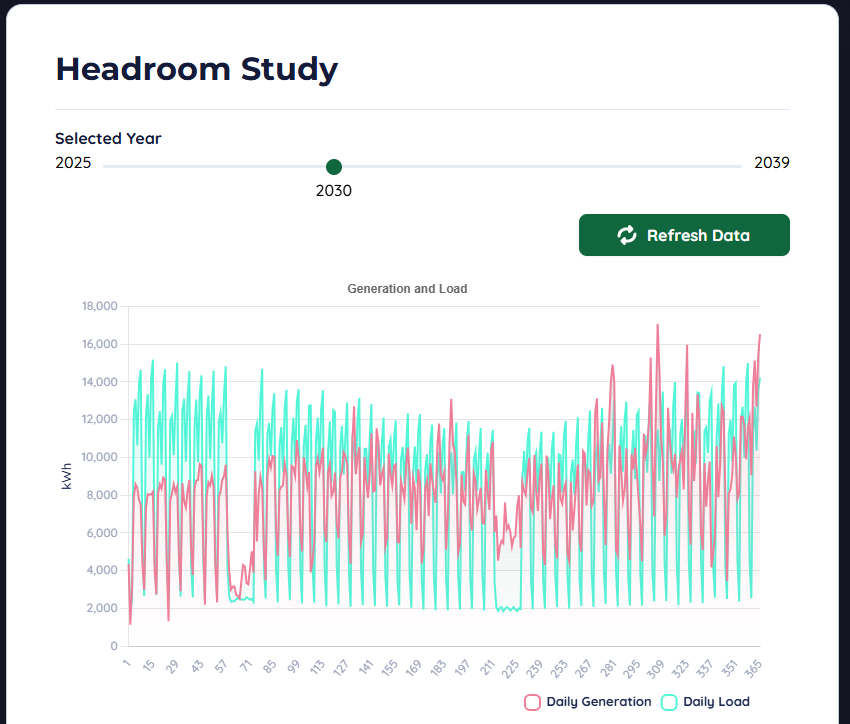The image size is (850, 724).
Task: Click the Selected Year label
Action: tap(108, 138)
